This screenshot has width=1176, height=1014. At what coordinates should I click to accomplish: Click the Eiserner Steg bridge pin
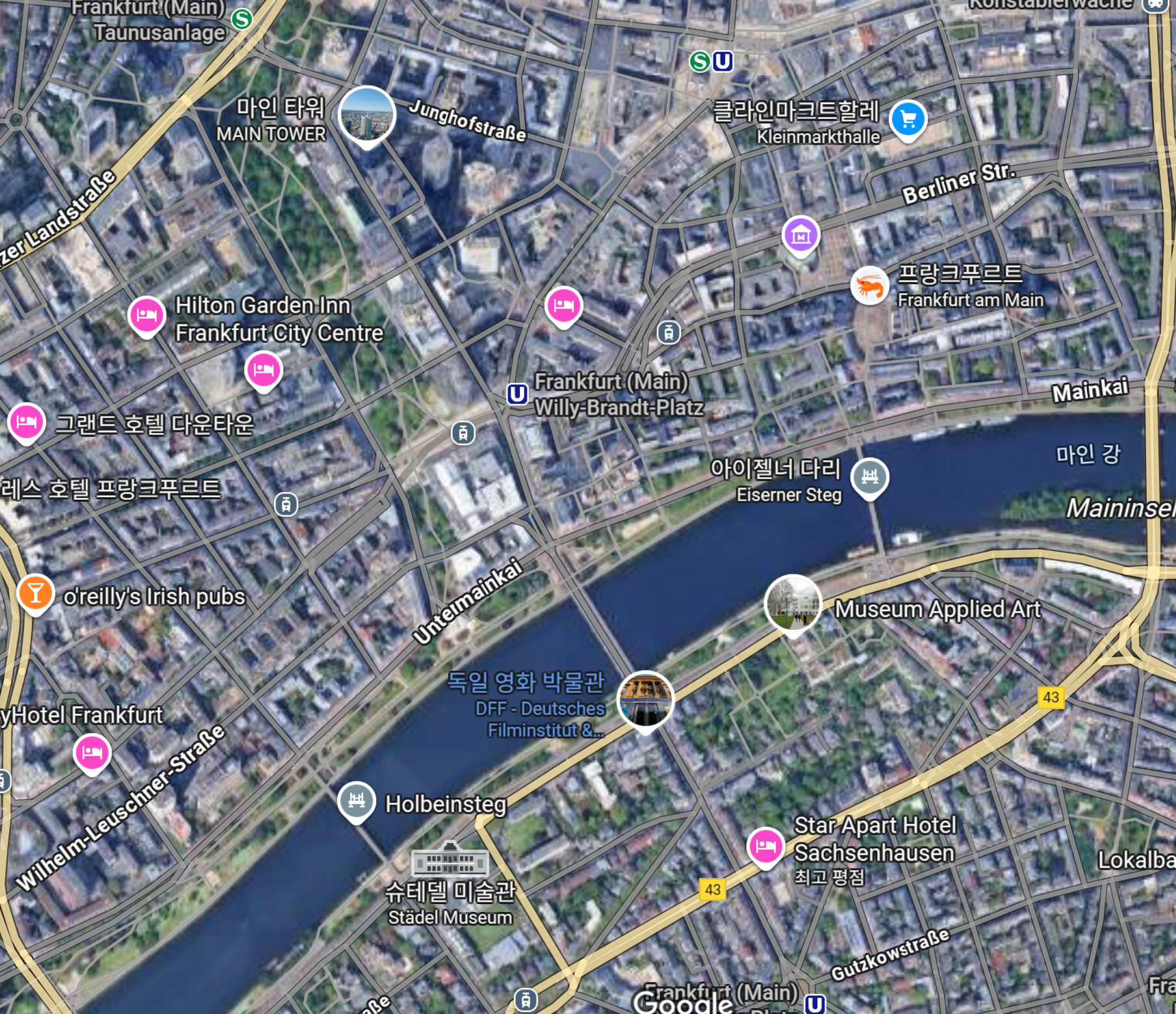click(x=870, y=478)
